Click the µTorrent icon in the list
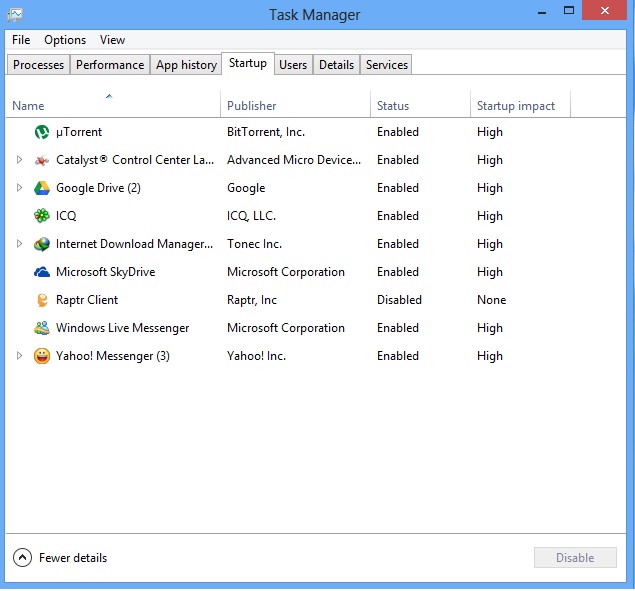635x591 pixels. click(x=42, y=132)
